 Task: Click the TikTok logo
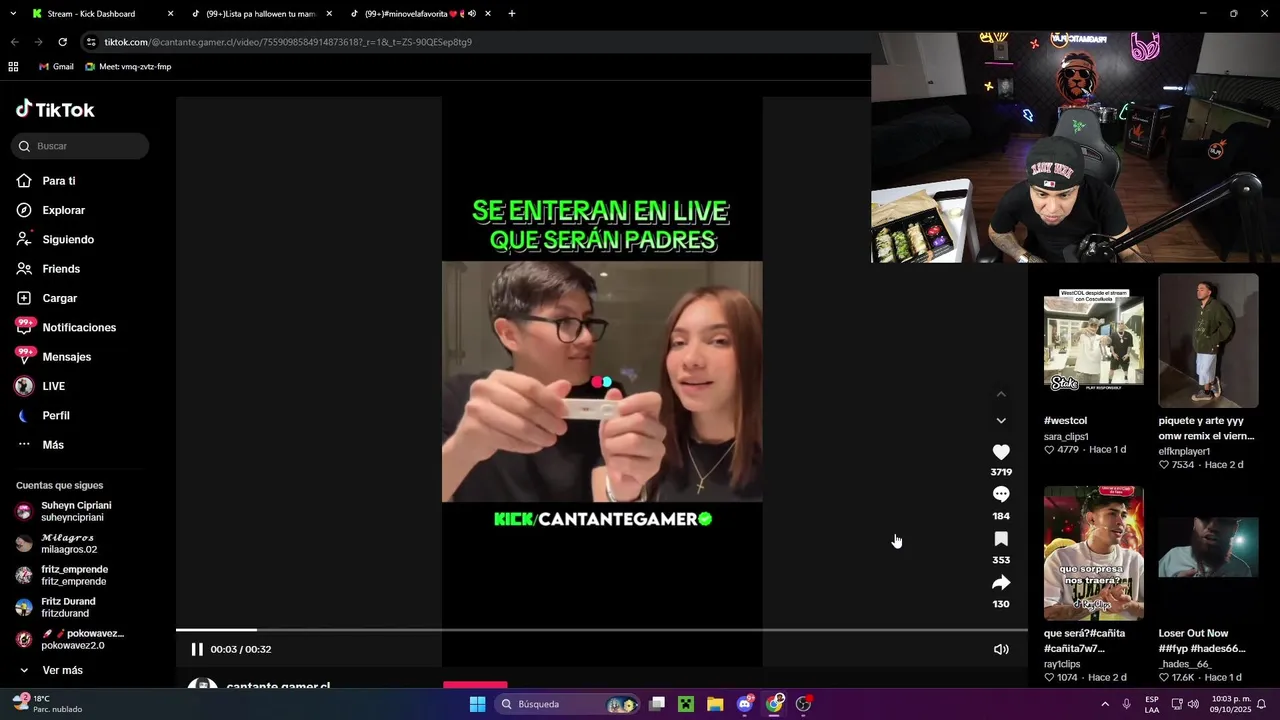coord(55,109)
